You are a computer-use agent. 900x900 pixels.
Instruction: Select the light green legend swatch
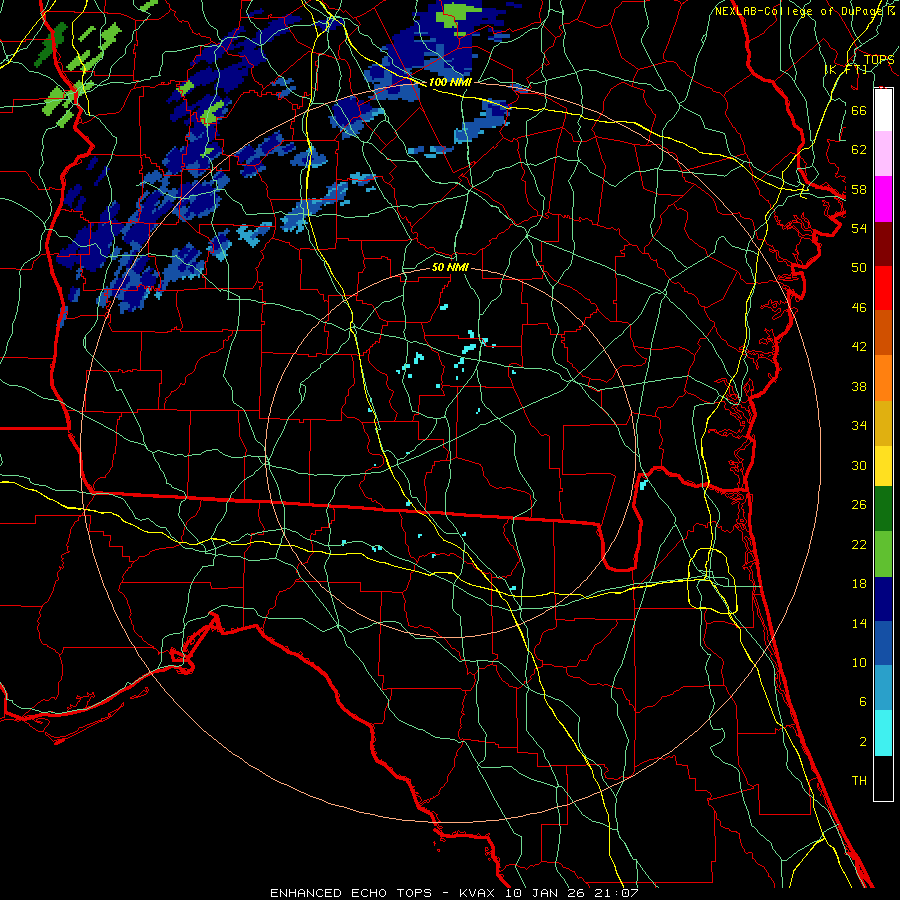click(883, 554)
